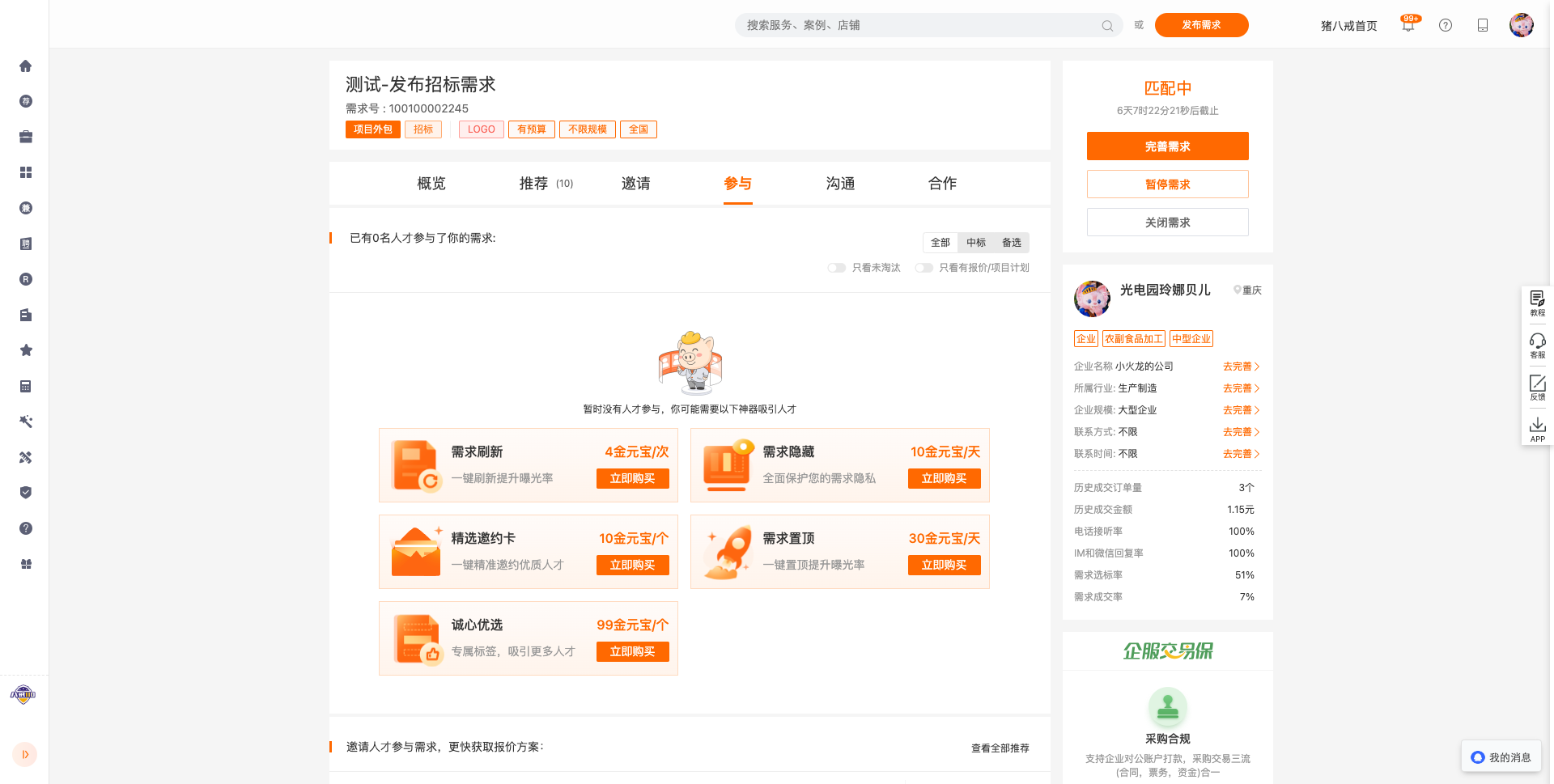Click the 企服交易保 banner
This screenshot has width=1554, height=784.
tap(1168, 651)
